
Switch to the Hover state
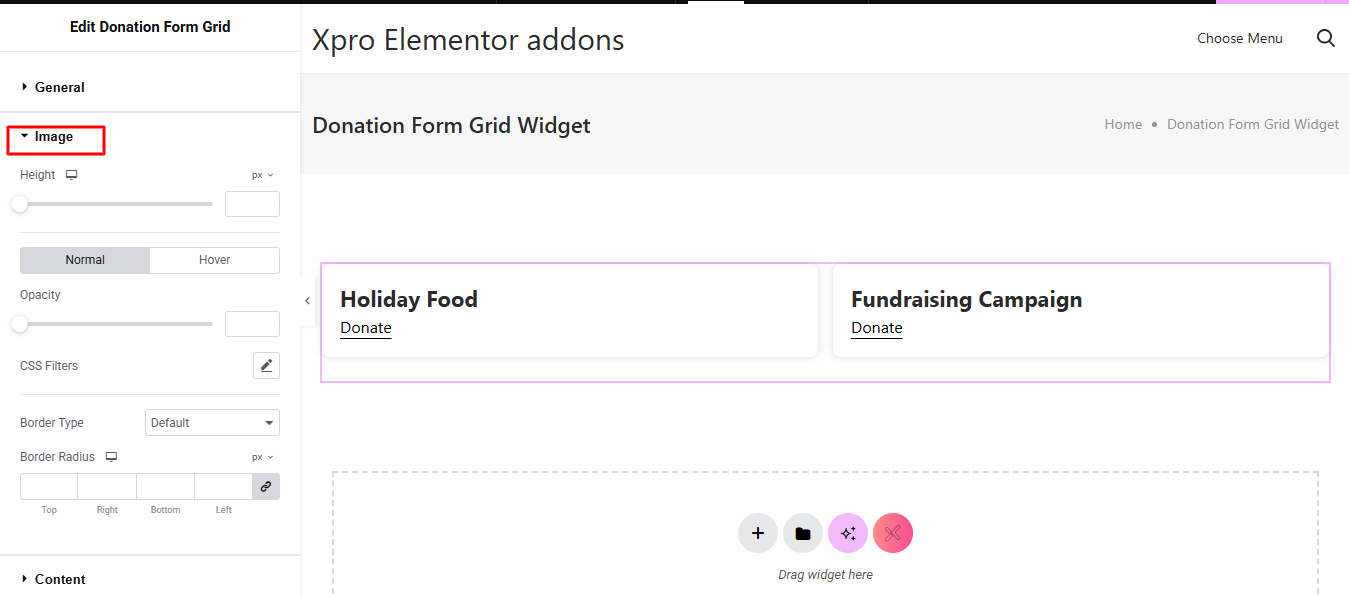[x=214, y=260]
